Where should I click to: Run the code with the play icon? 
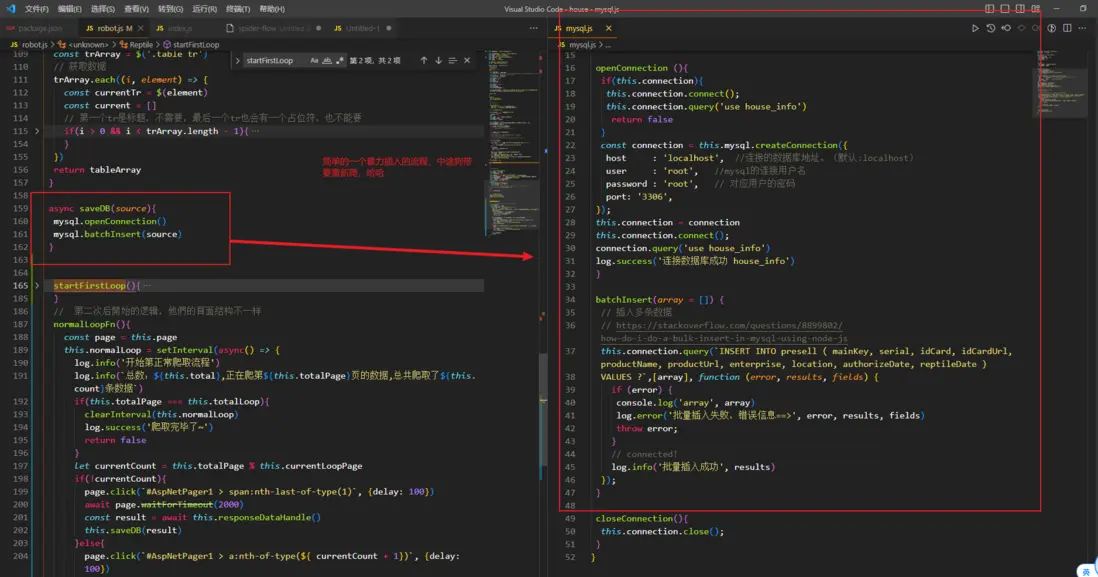(975, 28)
